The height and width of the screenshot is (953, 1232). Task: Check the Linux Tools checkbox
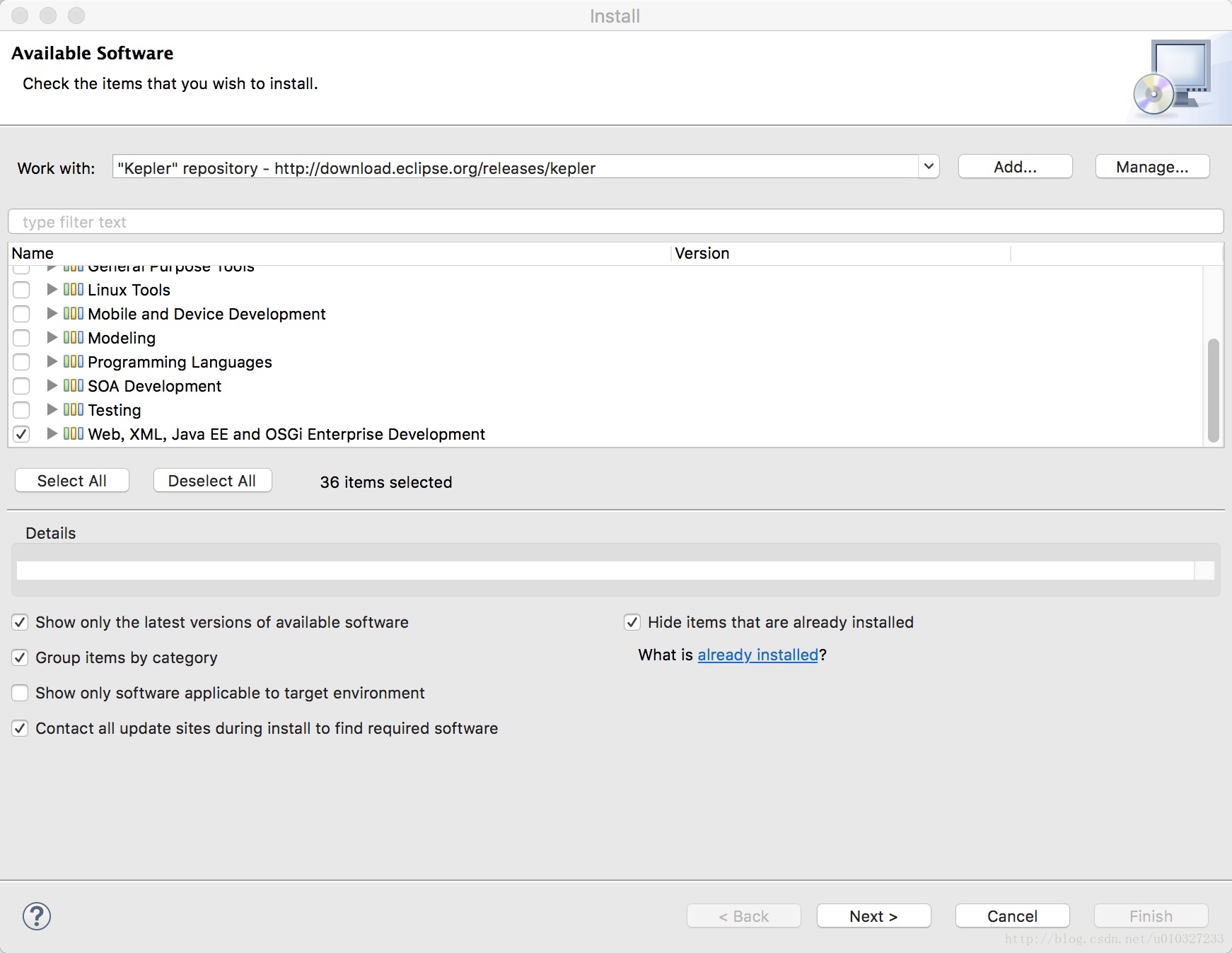coord(21,290)
